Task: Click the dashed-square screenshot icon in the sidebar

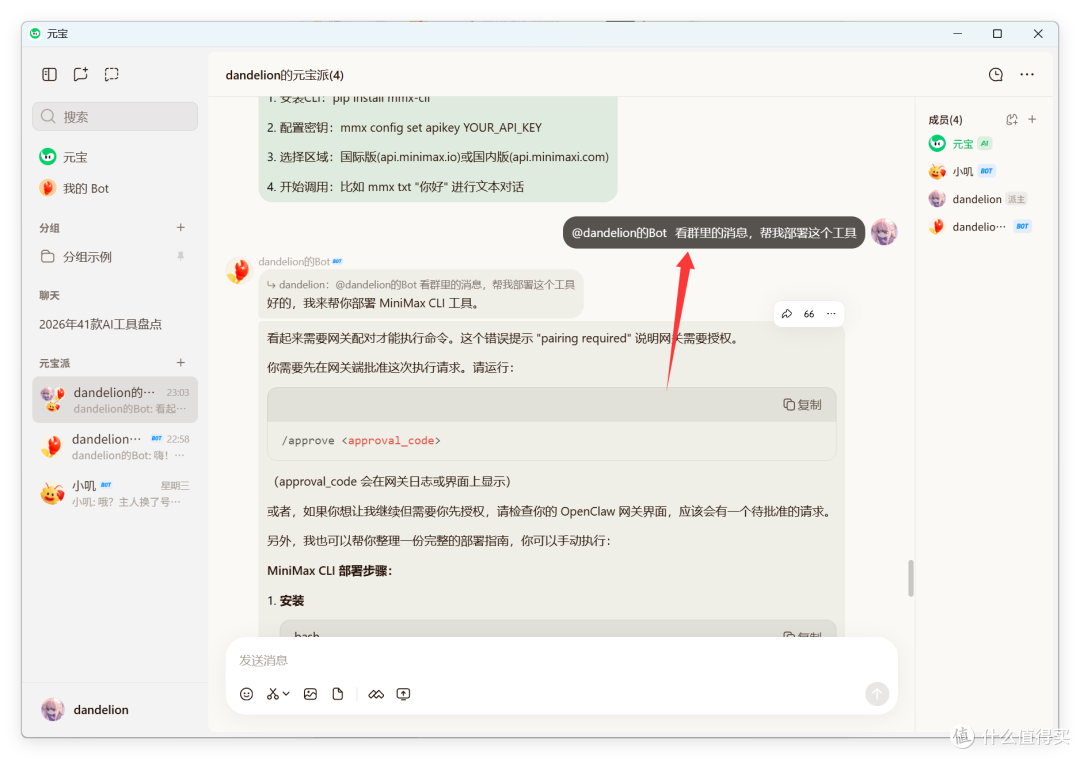Action: 112,74
